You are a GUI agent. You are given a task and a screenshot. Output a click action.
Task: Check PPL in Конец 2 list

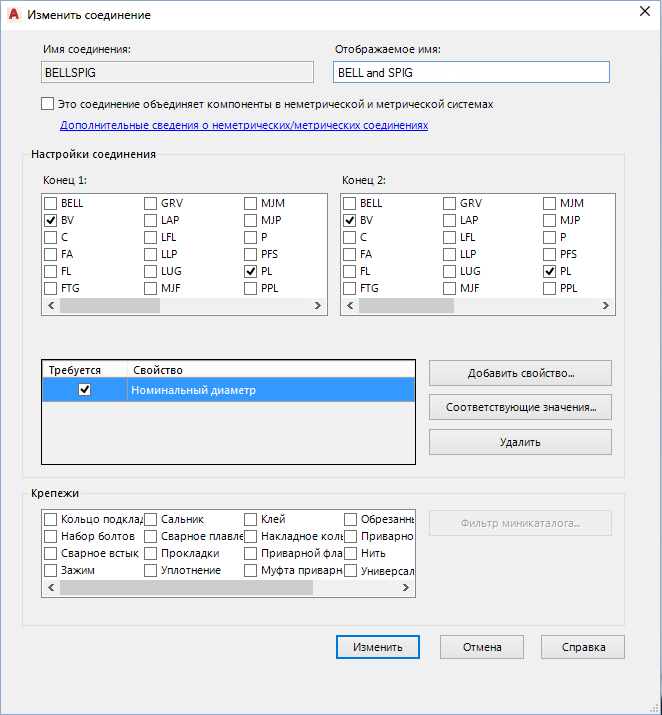(x=549, y=288)
